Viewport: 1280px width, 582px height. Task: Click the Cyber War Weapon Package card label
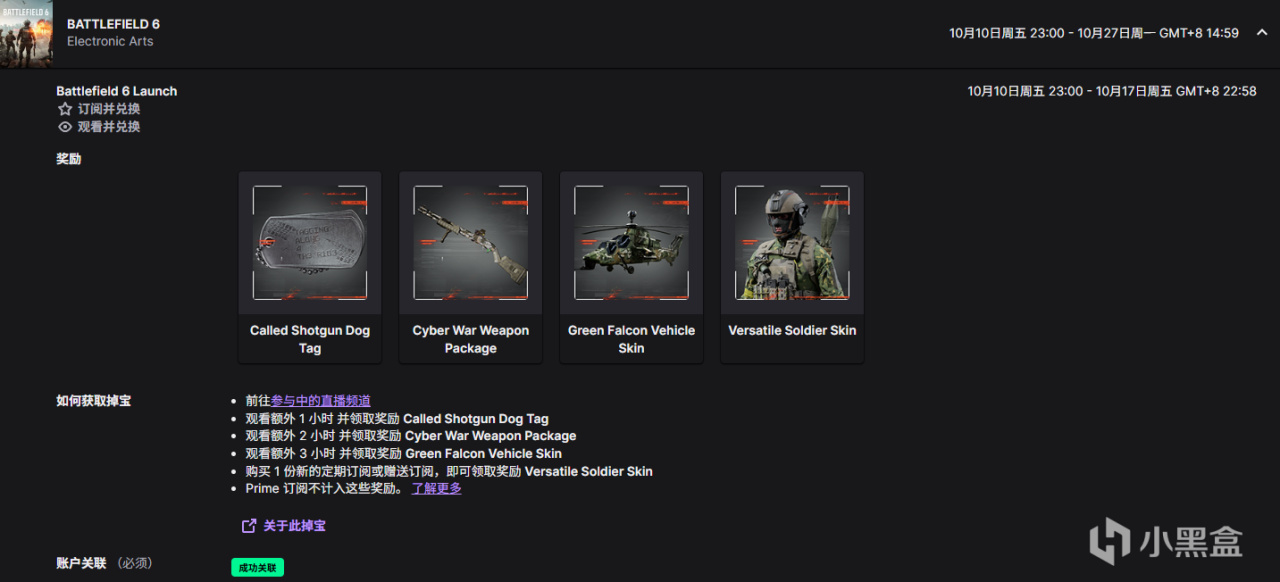coord(471,339)
